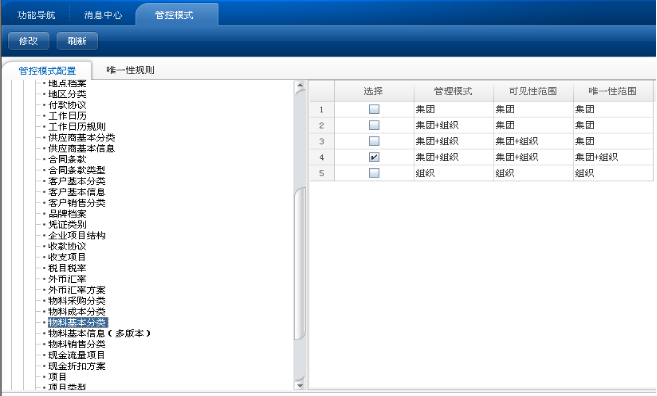Choose 客户基本分类 tree item
This screenshot has height=396, width=657.
(77, 181)
